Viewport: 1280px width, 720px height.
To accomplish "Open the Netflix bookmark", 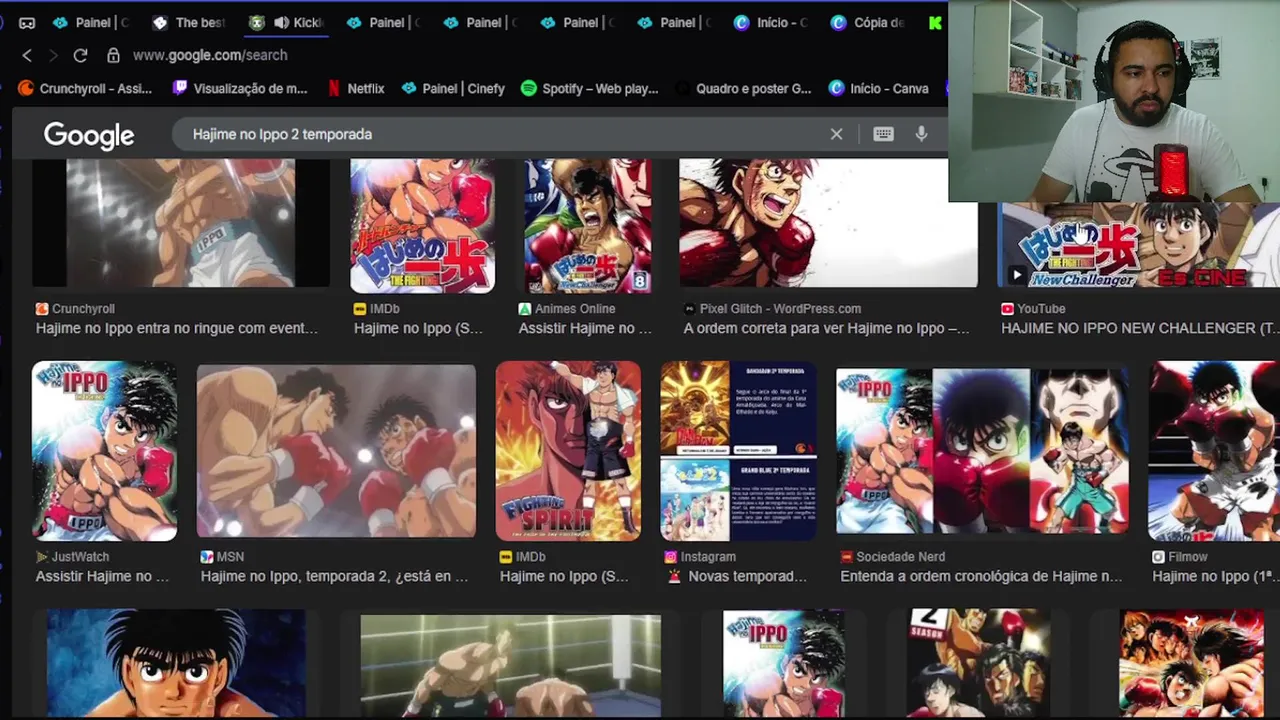I will click(x=356, y=88).
